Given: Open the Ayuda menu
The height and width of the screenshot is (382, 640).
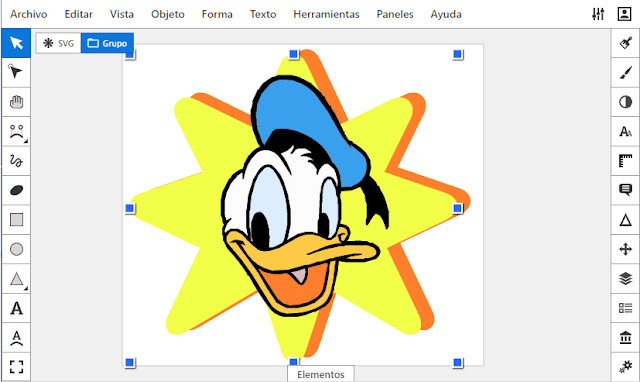Looking at the screenshot, I should pyautogui.click(x=446, y=14).
